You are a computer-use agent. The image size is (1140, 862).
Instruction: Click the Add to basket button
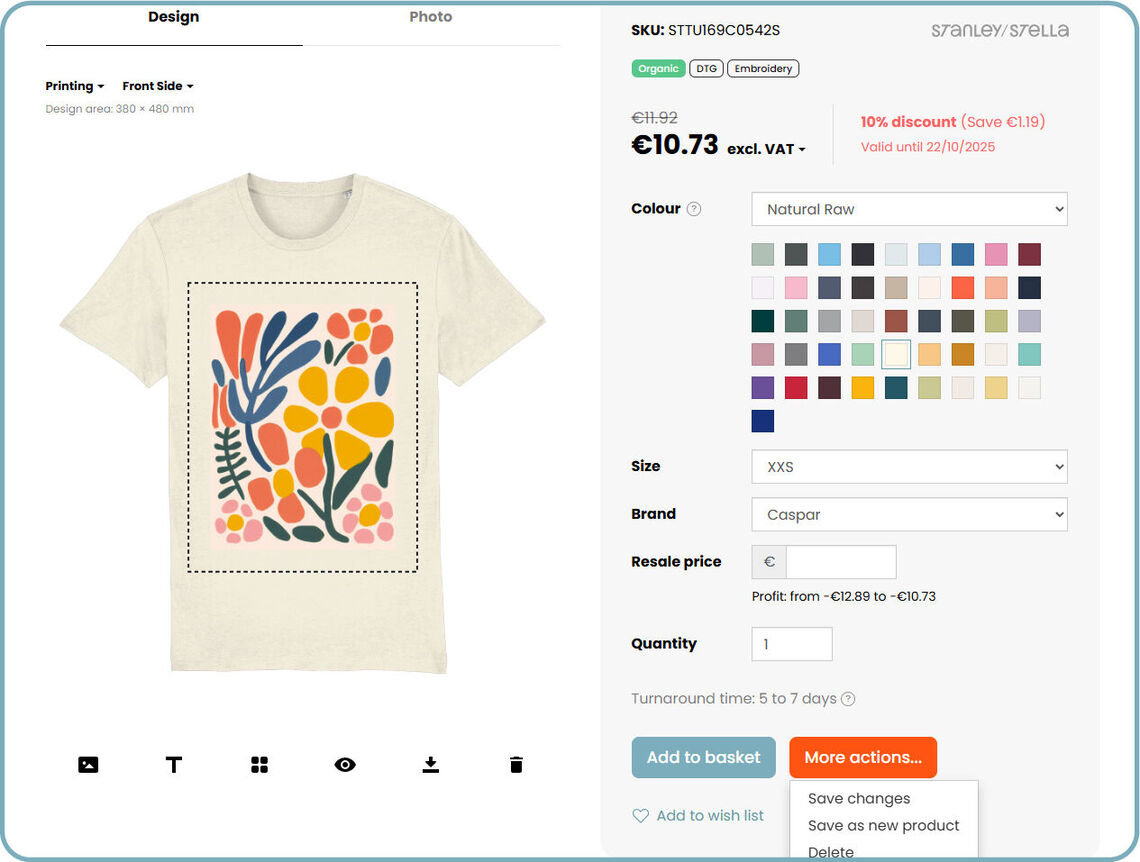(703, 757)
